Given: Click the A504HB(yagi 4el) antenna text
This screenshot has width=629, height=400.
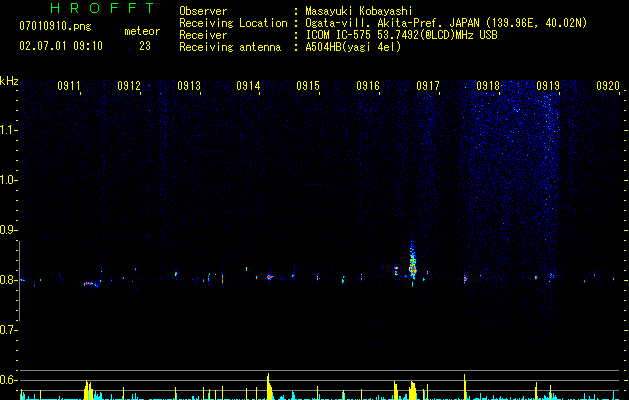Looking at the screenshot, I should (353, 47).
